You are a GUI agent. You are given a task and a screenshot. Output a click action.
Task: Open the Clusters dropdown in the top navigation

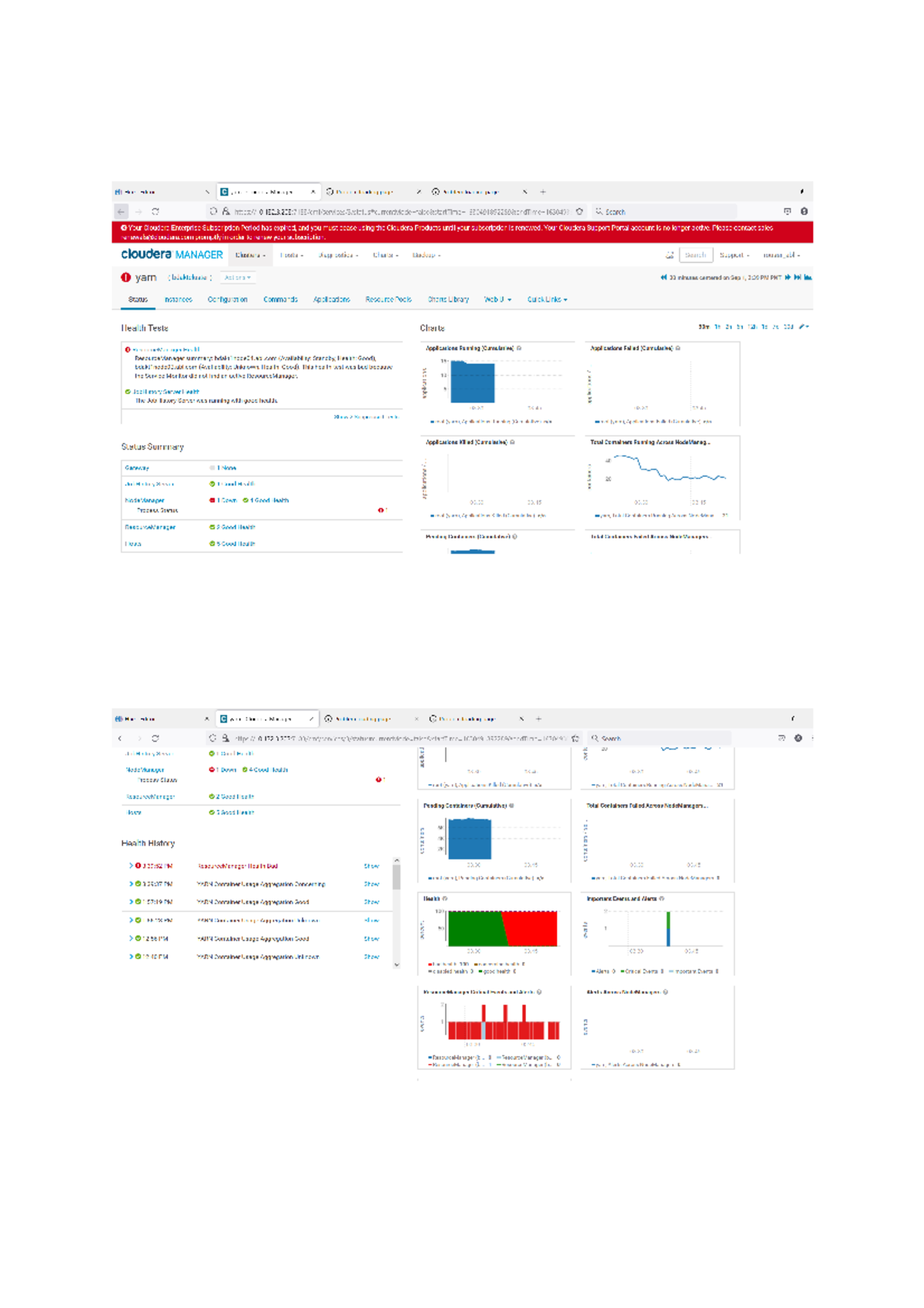pos(249,255)
